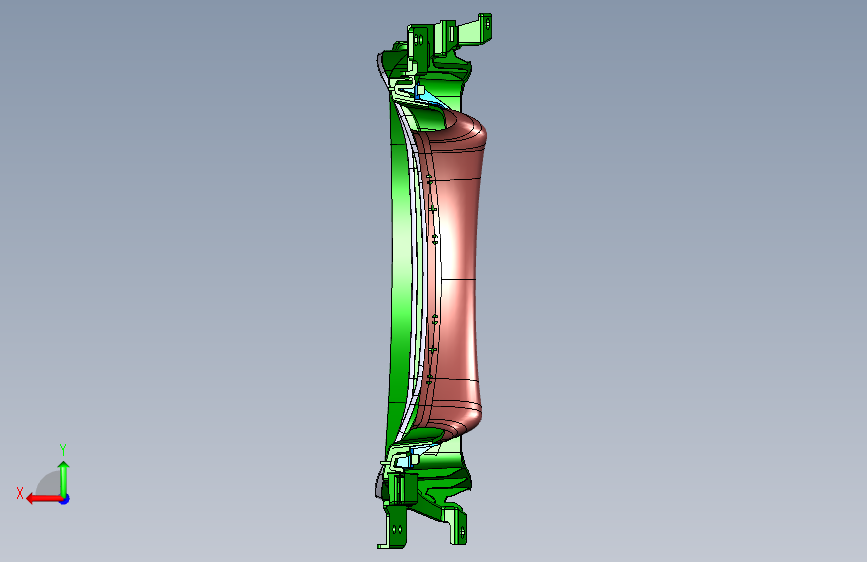The width and height of the screenshot is (867, 562).
Task: Click the green "Y" axis label
Action: (63, 449)
